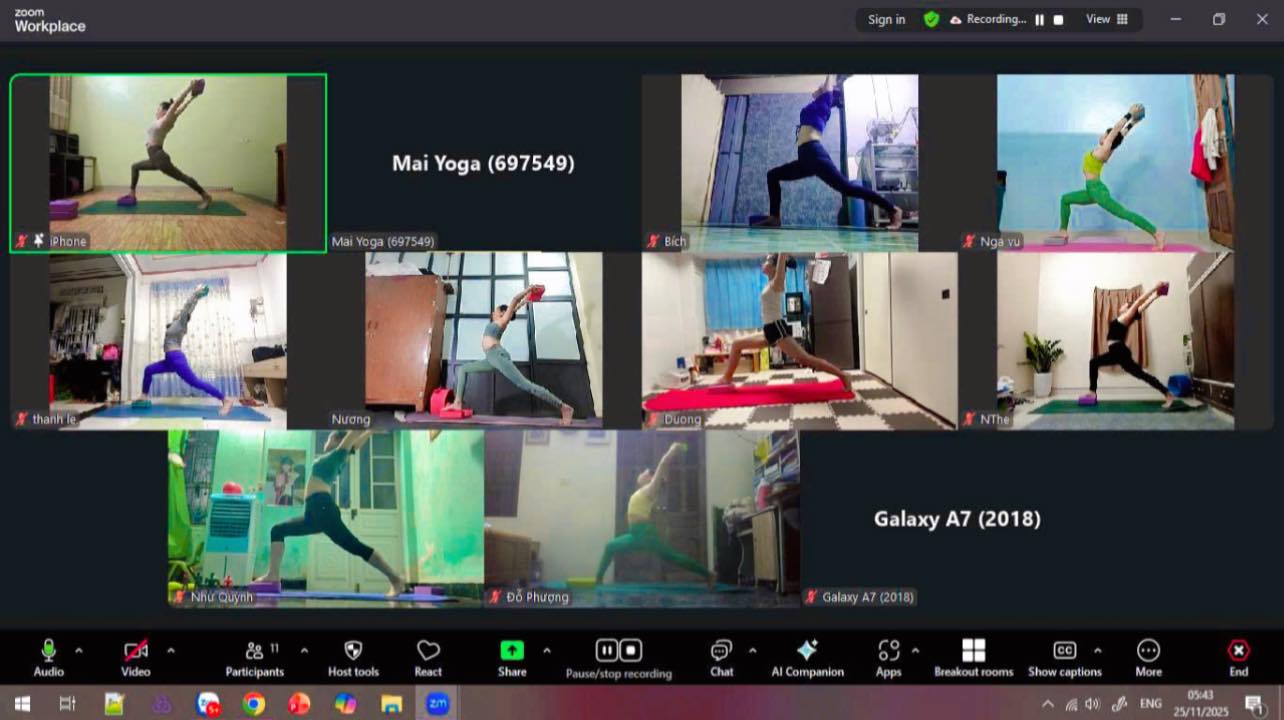Open the Participants list
1284x720 pixels.
click(255, 651)
